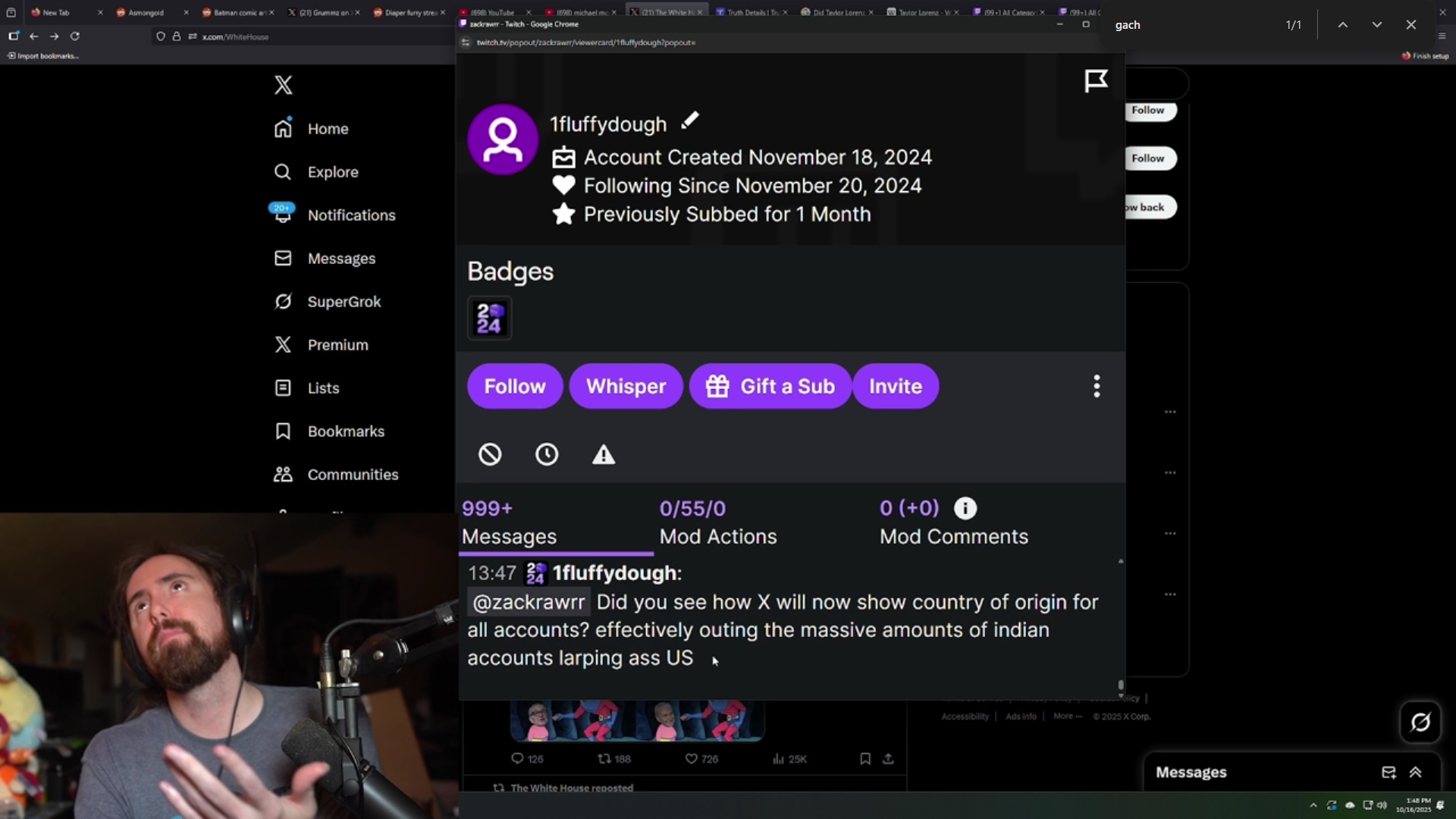Click the find bar text field
The height and width of the screenshot is (819, 1456).
coord(1194,25)
